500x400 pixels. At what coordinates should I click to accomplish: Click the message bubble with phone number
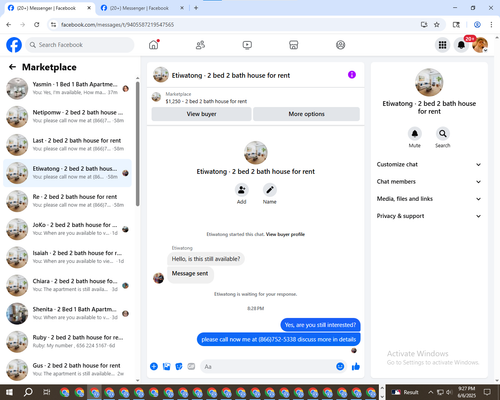(279, 339)
